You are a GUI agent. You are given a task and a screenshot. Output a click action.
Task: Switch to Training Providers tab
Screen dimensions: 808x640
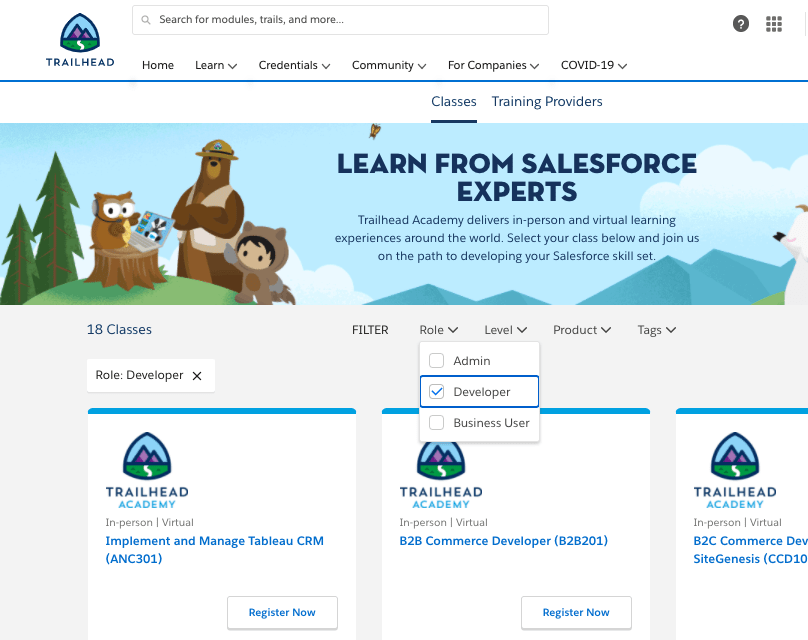(x=547, y=102)
